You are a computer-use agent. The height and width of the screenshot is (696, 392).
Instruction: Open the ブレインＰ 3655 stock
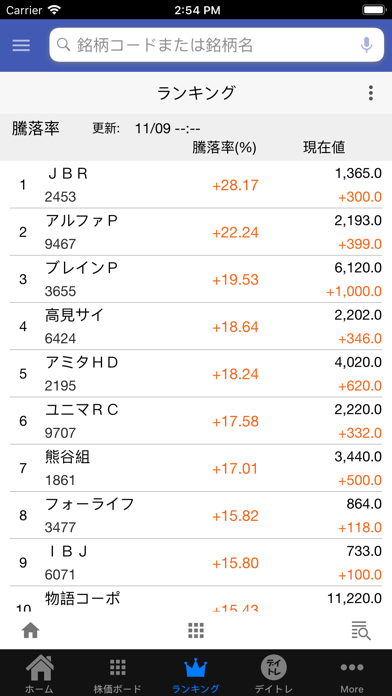196,279
